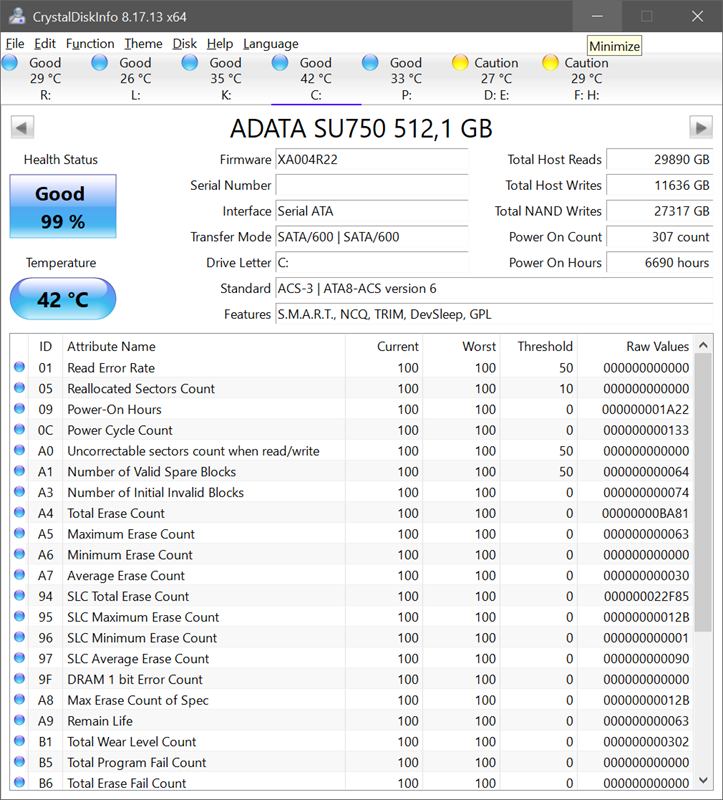Click status dot for Read Error Rate
723x800 pixels.
[x=19, y=367]
